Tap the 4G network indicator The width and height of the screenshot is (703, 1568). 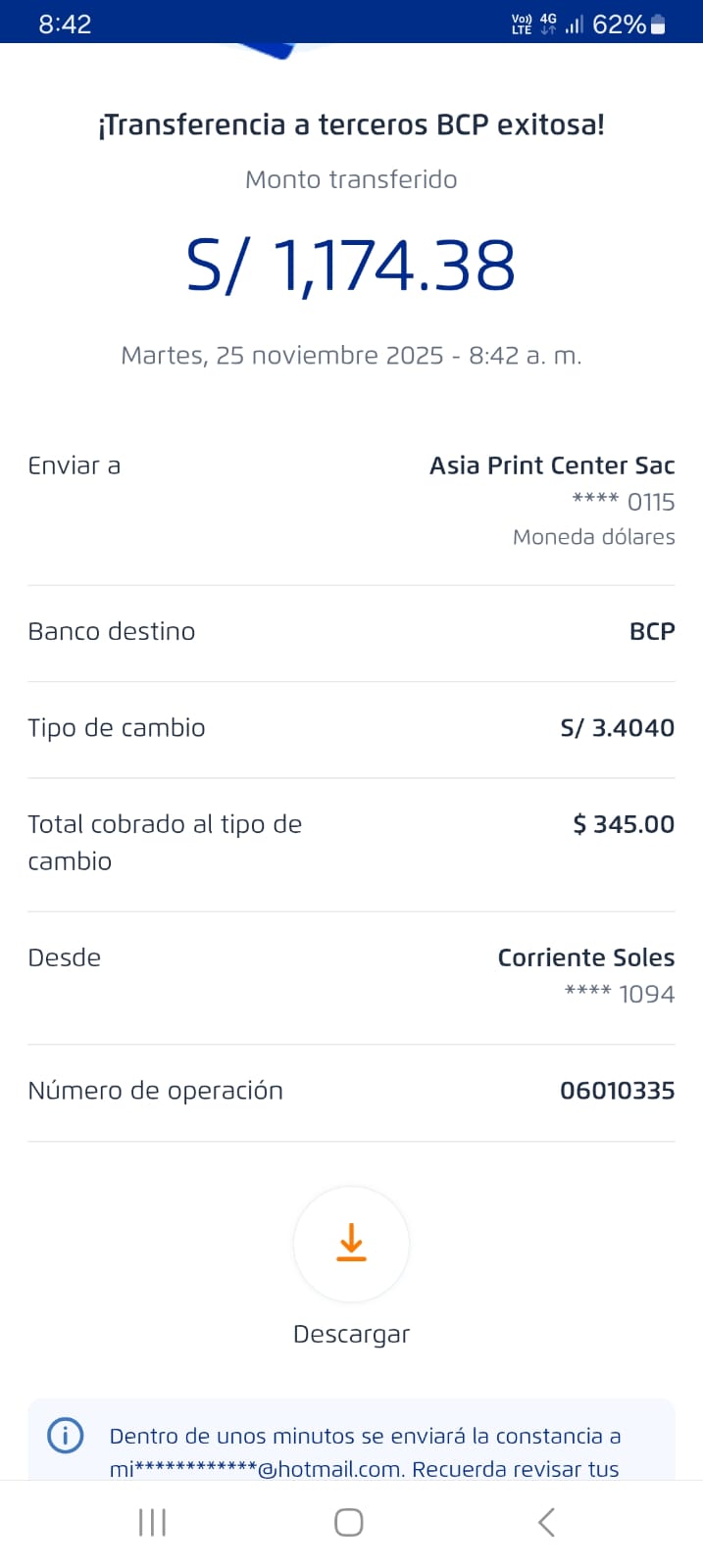point(548,24)
